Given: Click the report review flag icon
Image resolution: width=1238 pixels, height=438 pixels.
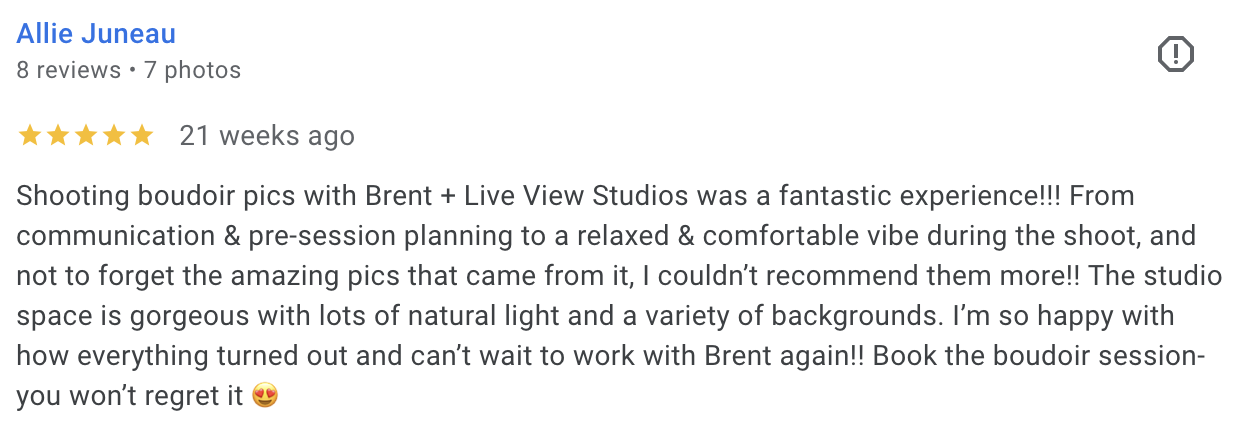Looking at the screenshot, I should (1176, 54).
